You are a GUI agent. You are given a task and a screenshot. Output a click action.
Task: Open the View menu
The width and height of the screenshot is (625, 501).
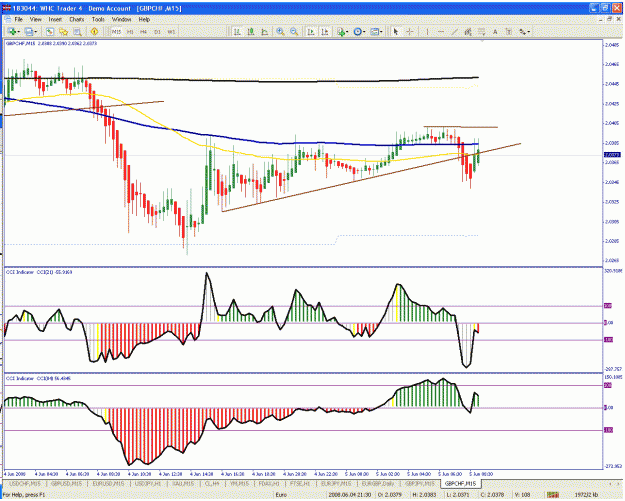pos(35,19)
